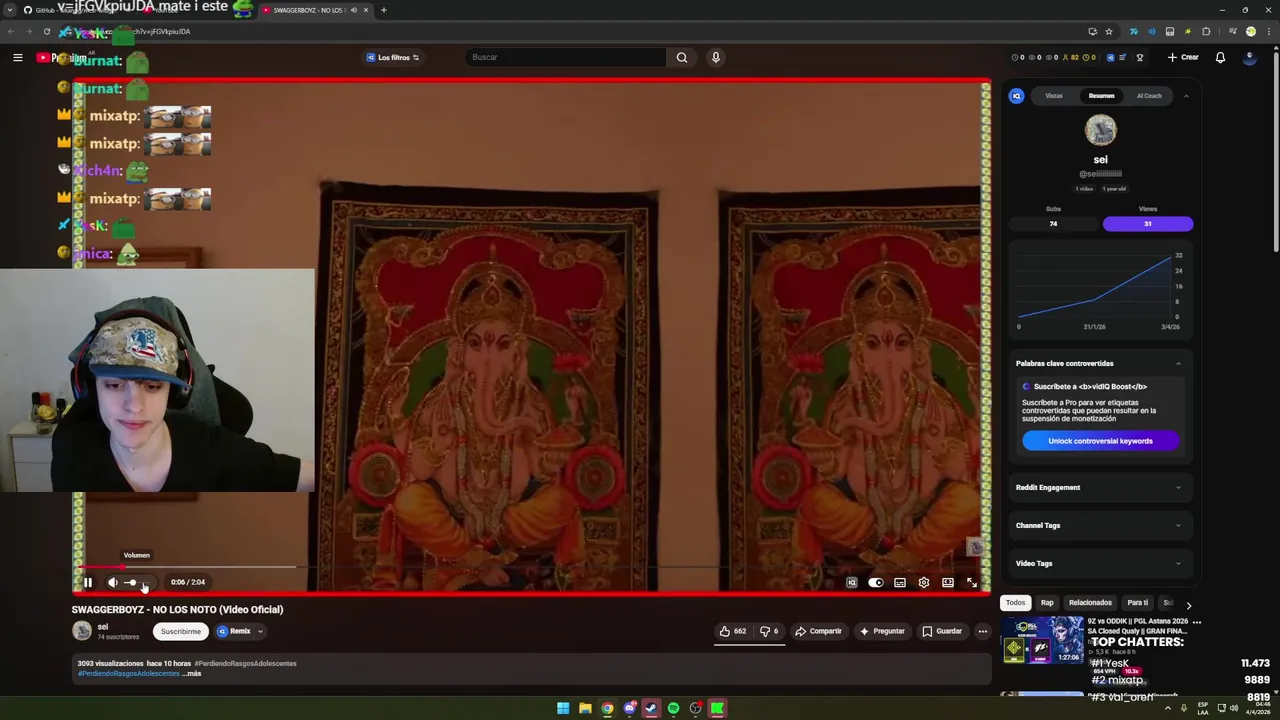Screen dimensions: 1280x720
Task: Switch to the Resumen tab
Action: click(1101, 96)
